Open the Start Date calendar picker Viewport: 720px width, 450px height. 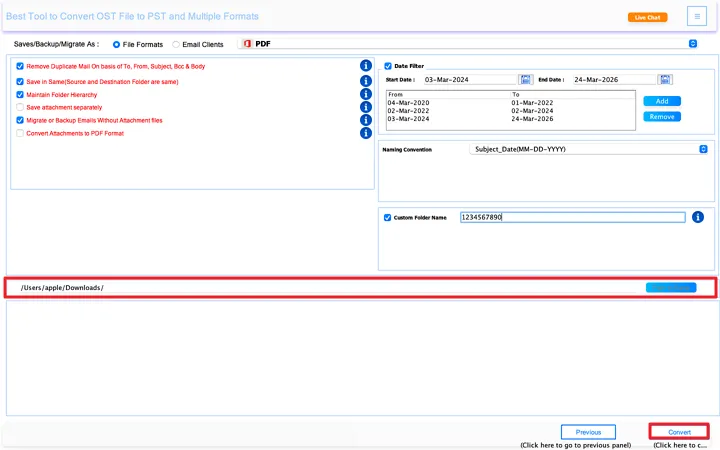[x=526, y=79]
